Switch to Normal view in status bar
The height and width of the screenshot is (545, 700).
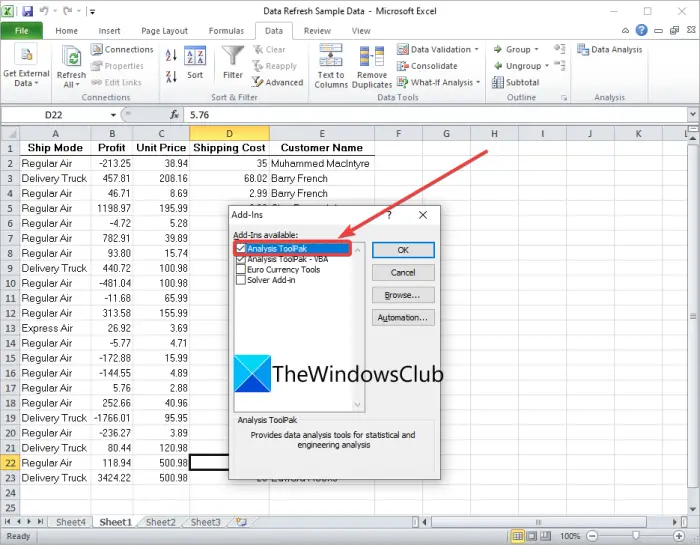tap(517, 536)
